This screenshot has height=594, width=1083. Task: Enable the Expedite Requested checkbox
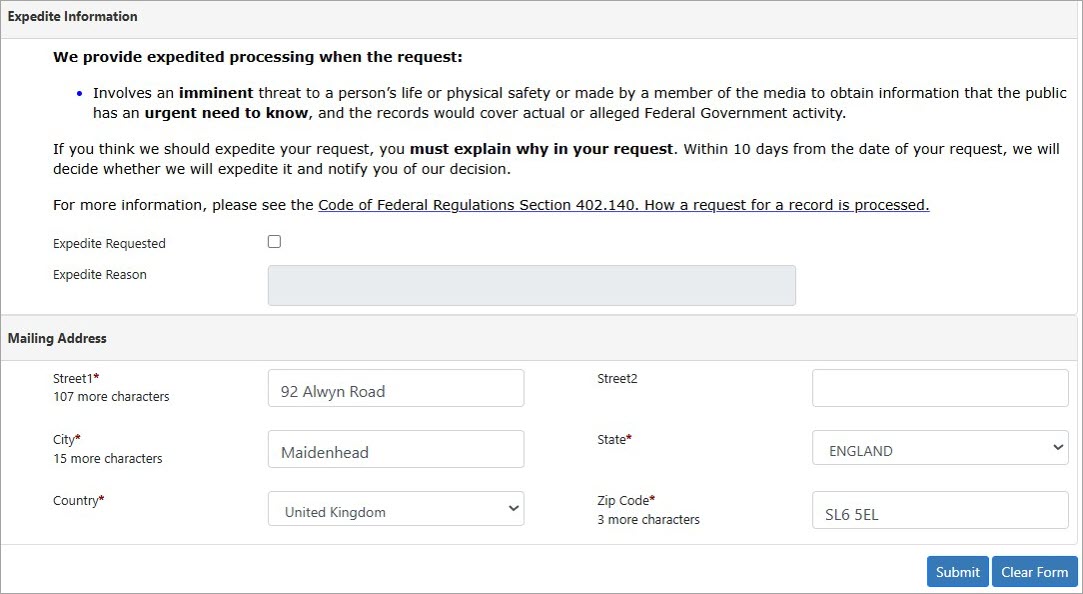tap(274, 241)
